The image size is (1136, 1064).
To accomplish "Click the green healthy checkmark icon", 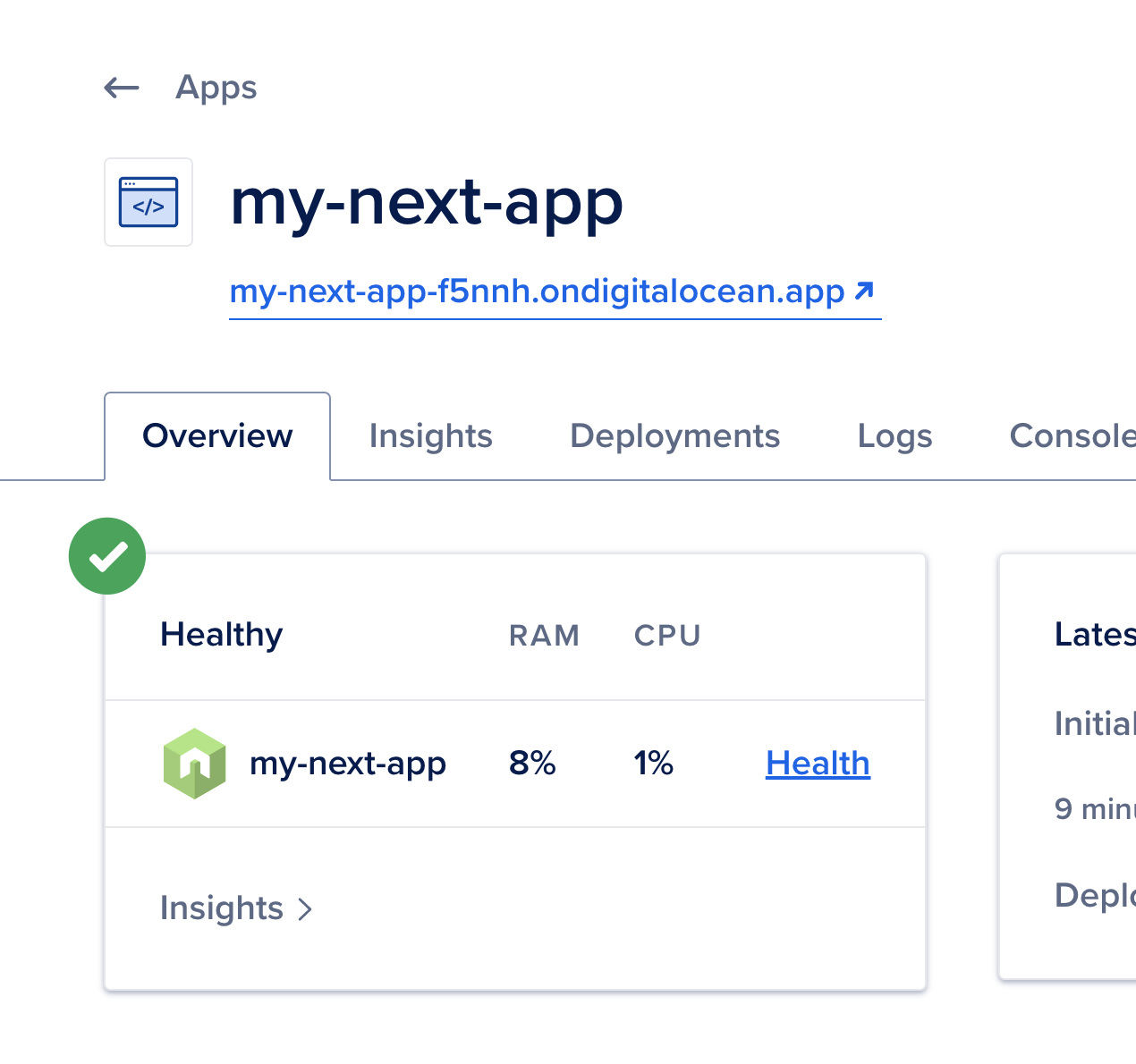I will click(107, 556).
